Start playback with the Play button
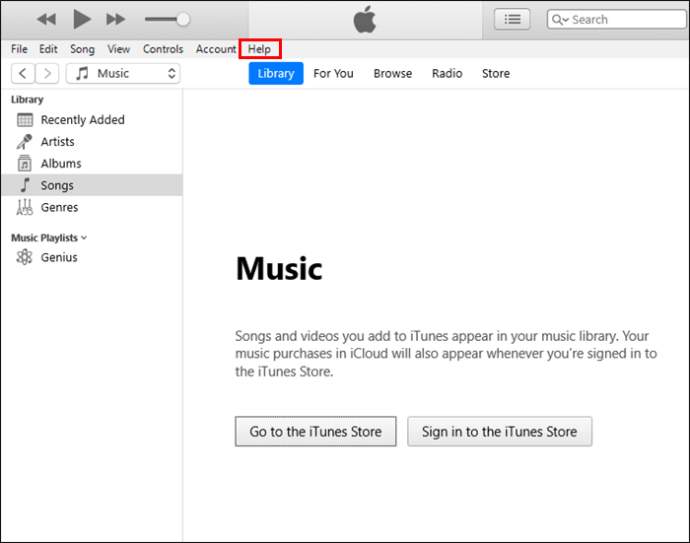The height and width of the screenshot is (543, 690). [82, 19]
